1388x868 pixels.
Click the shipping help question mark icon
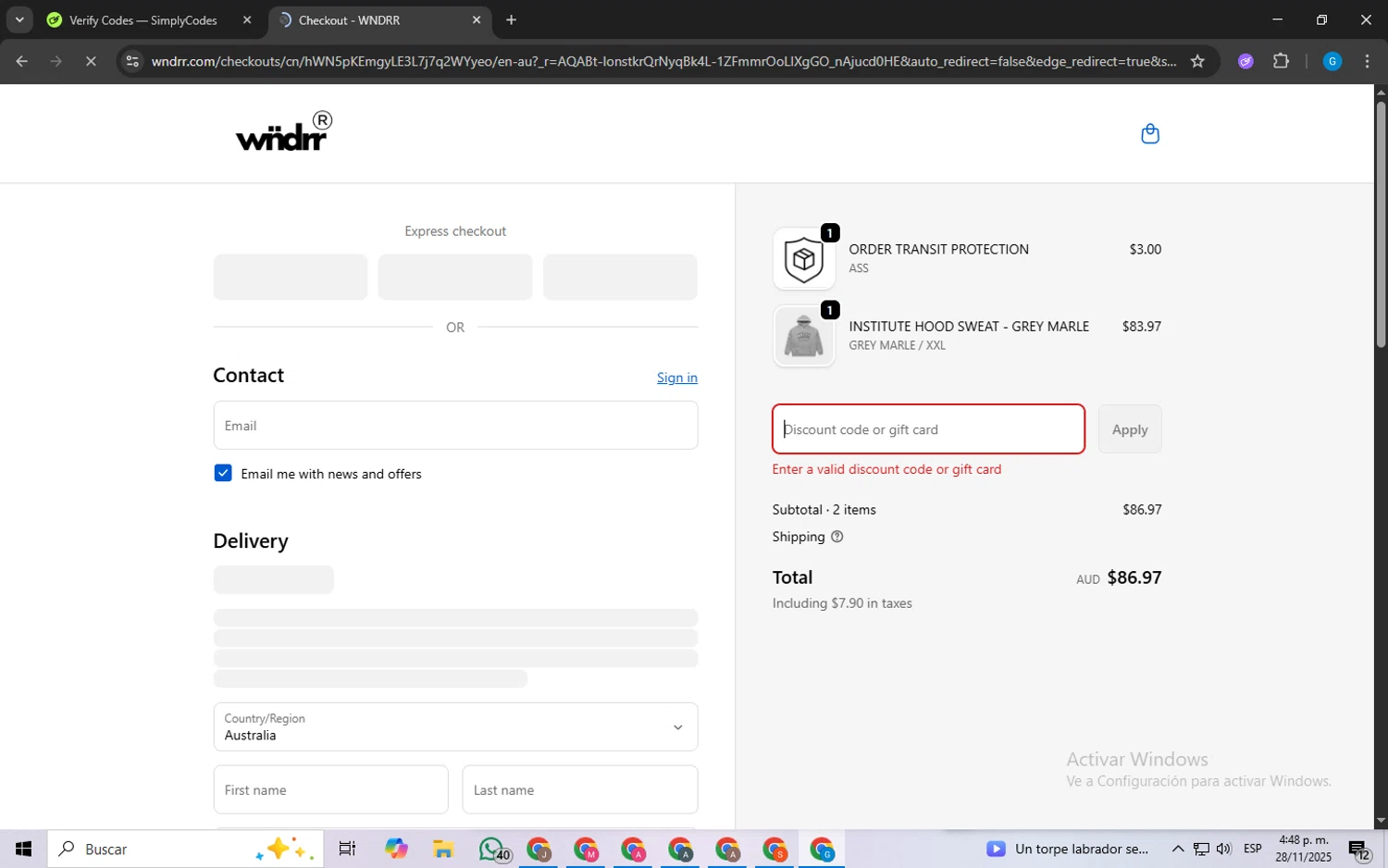(837, 537)
